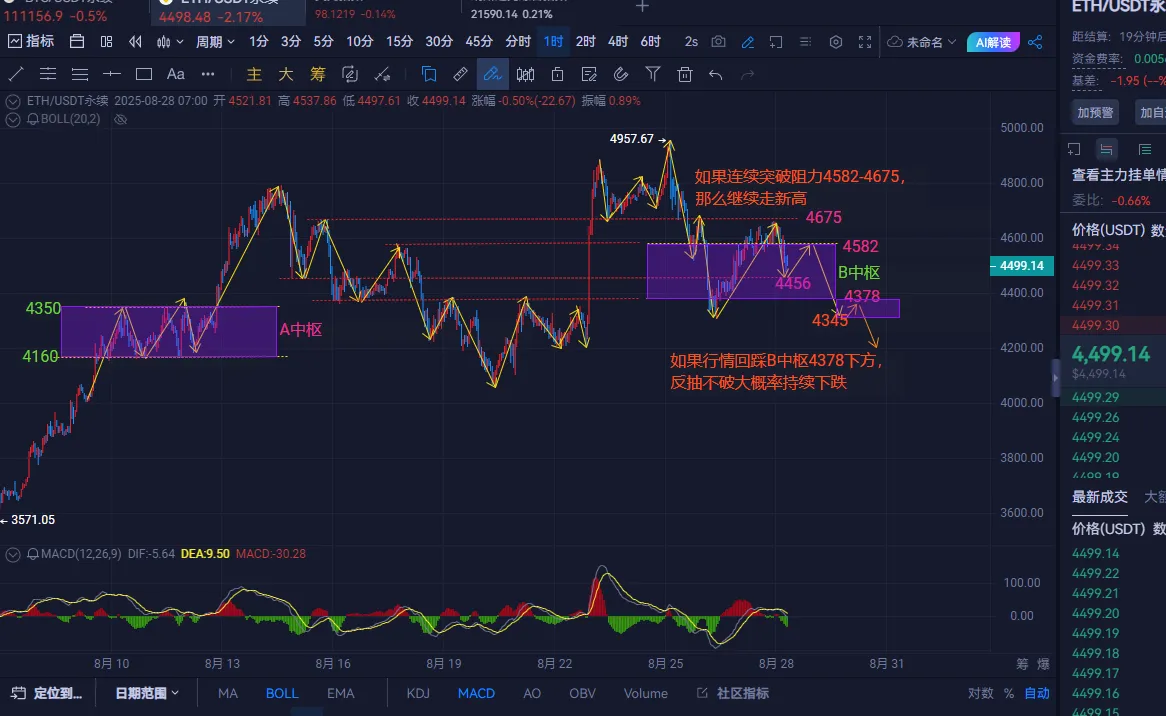Image resolution: width=1166 pixels, height=716 pixels.
Task: Click the calendar icon beside 指标
Action: click(x=77, y=42)
